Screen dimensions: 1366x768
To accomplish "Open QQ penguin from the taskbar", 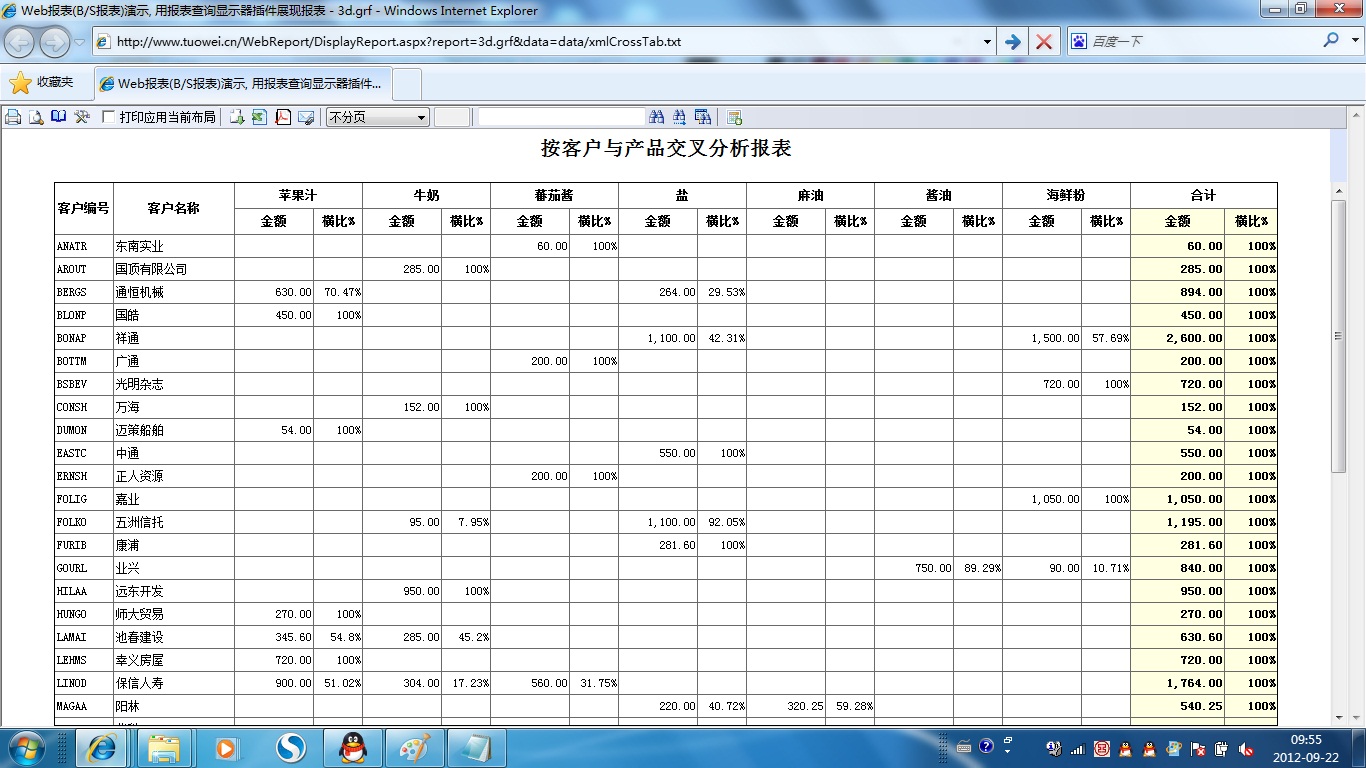I will coord(352,747).
